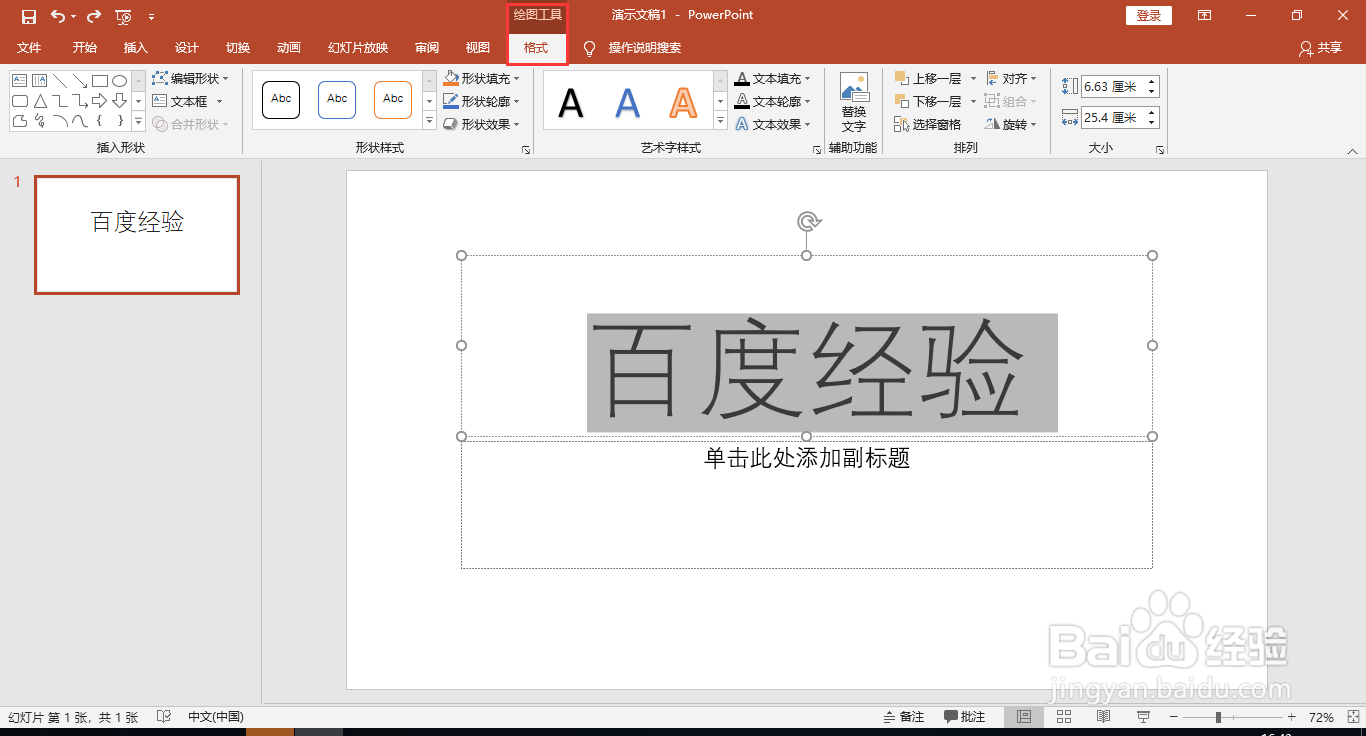Select the straight line shape

tap(60, 80)
